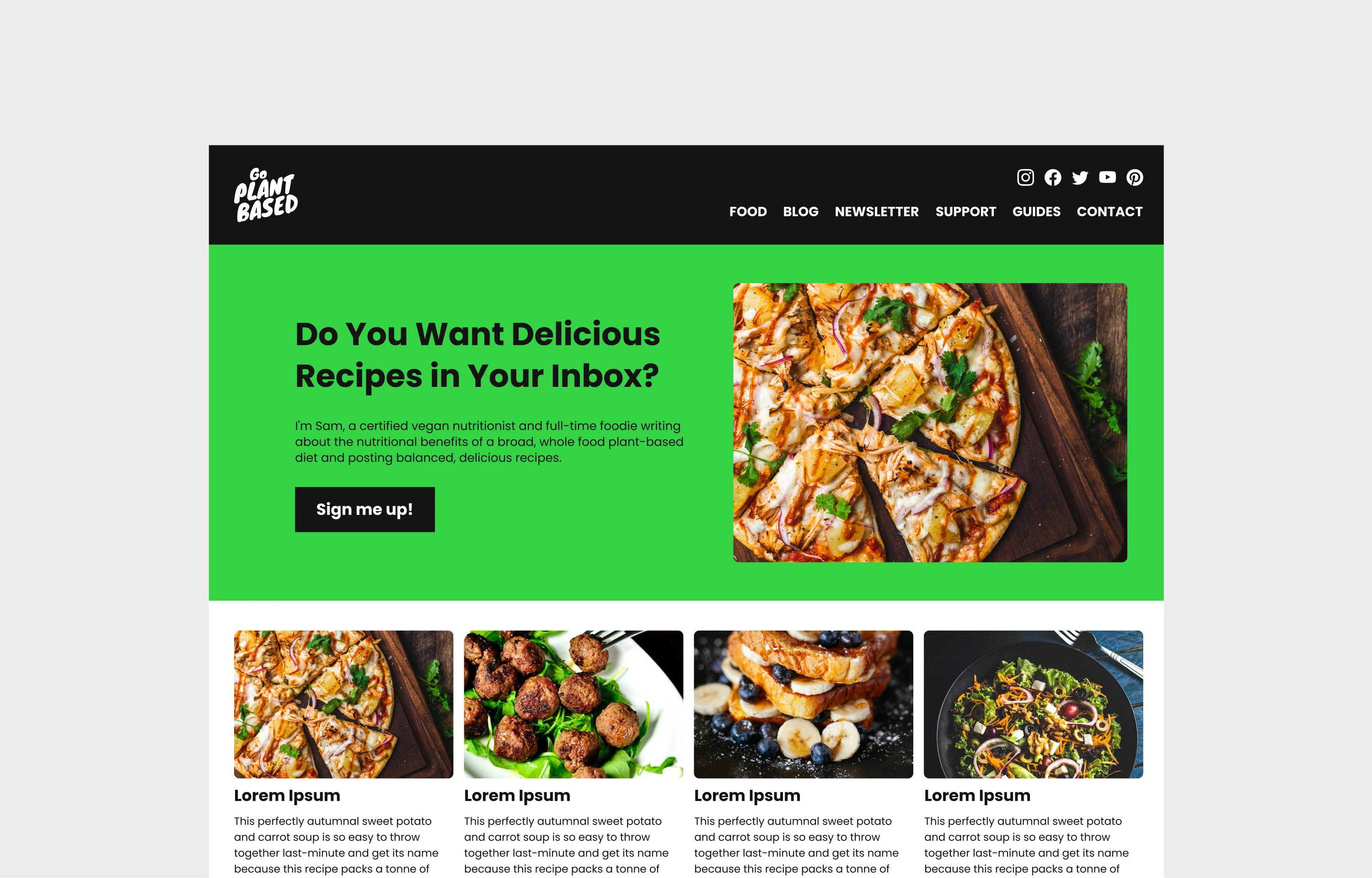
Task: Click the Sign me up! button
Action: [x=365, y=510]
